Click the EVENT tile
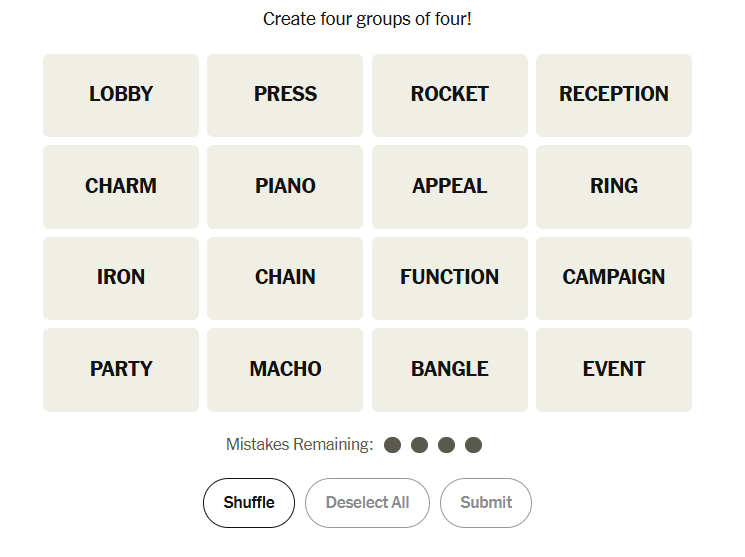The height and width of the screenshot is (557, 745). click(x=614, y=370)
